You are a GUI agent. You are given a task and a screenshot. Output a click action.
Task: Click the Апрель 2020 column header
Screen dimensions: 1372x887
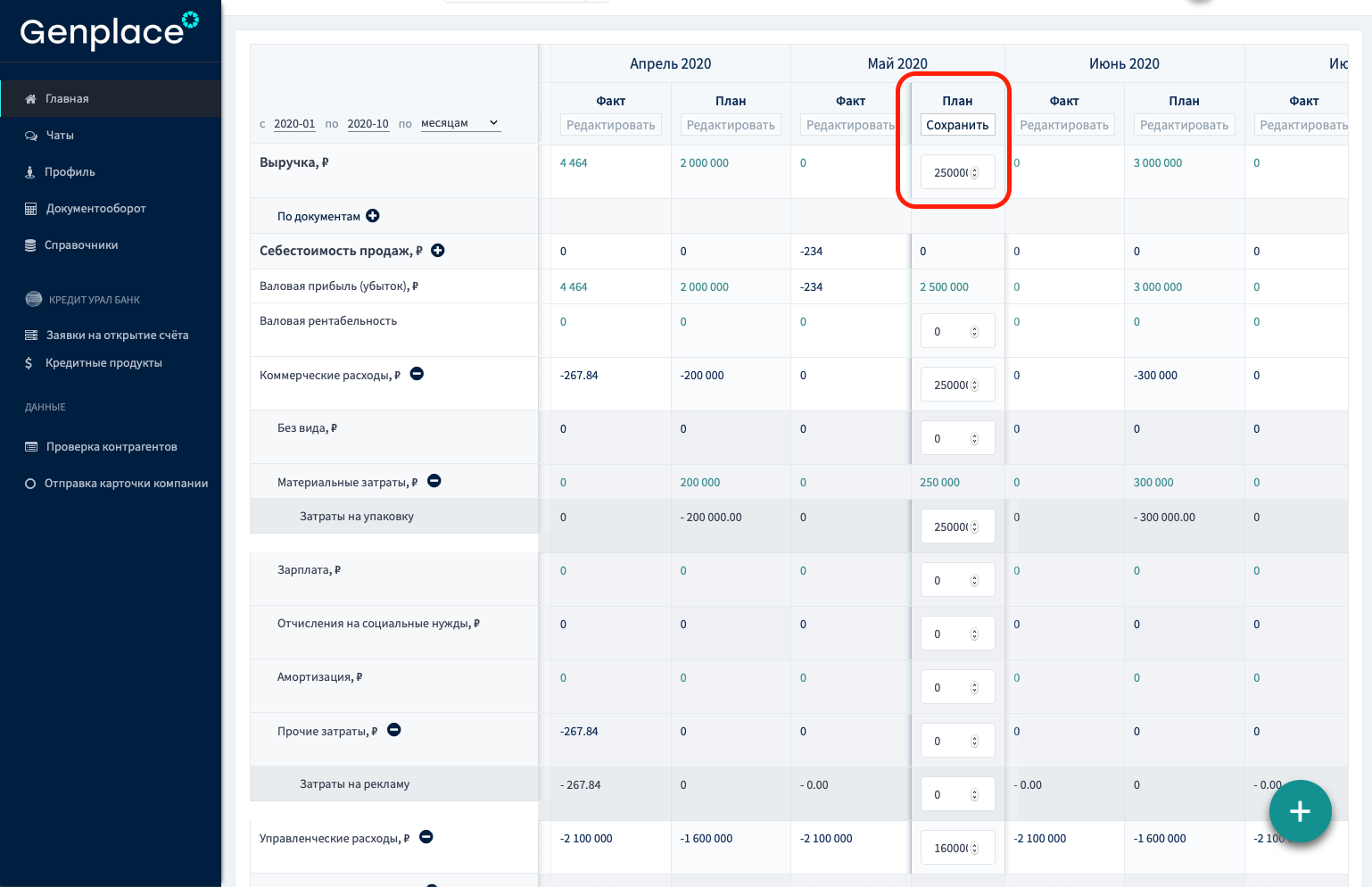click(671, 63)
